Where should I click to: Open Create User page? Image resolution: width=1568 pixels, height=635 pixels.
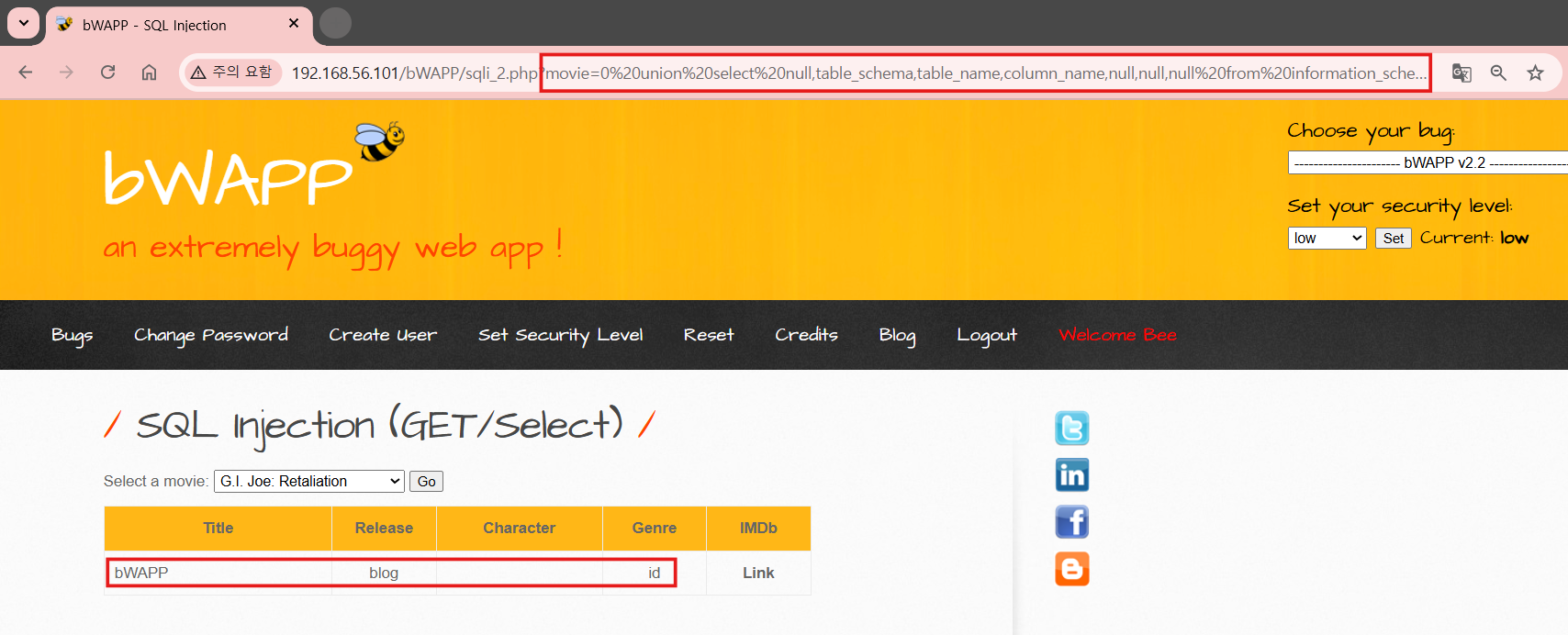383,335
